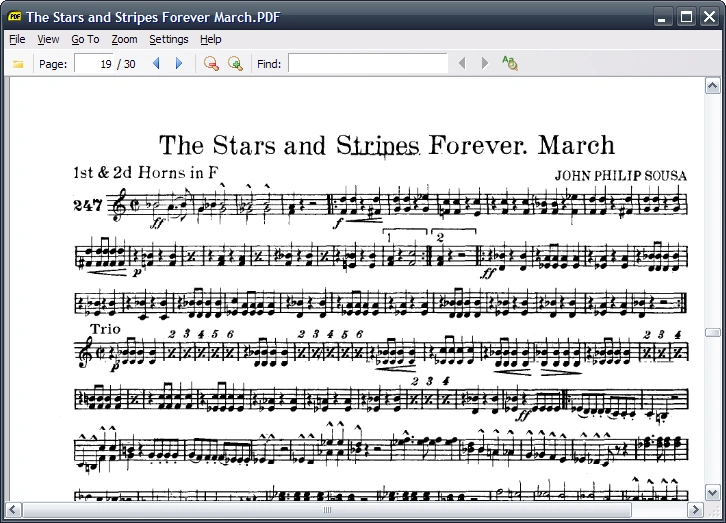Open the Go To menu
This screenshot has height=523, width=726.
click(85, 39)
